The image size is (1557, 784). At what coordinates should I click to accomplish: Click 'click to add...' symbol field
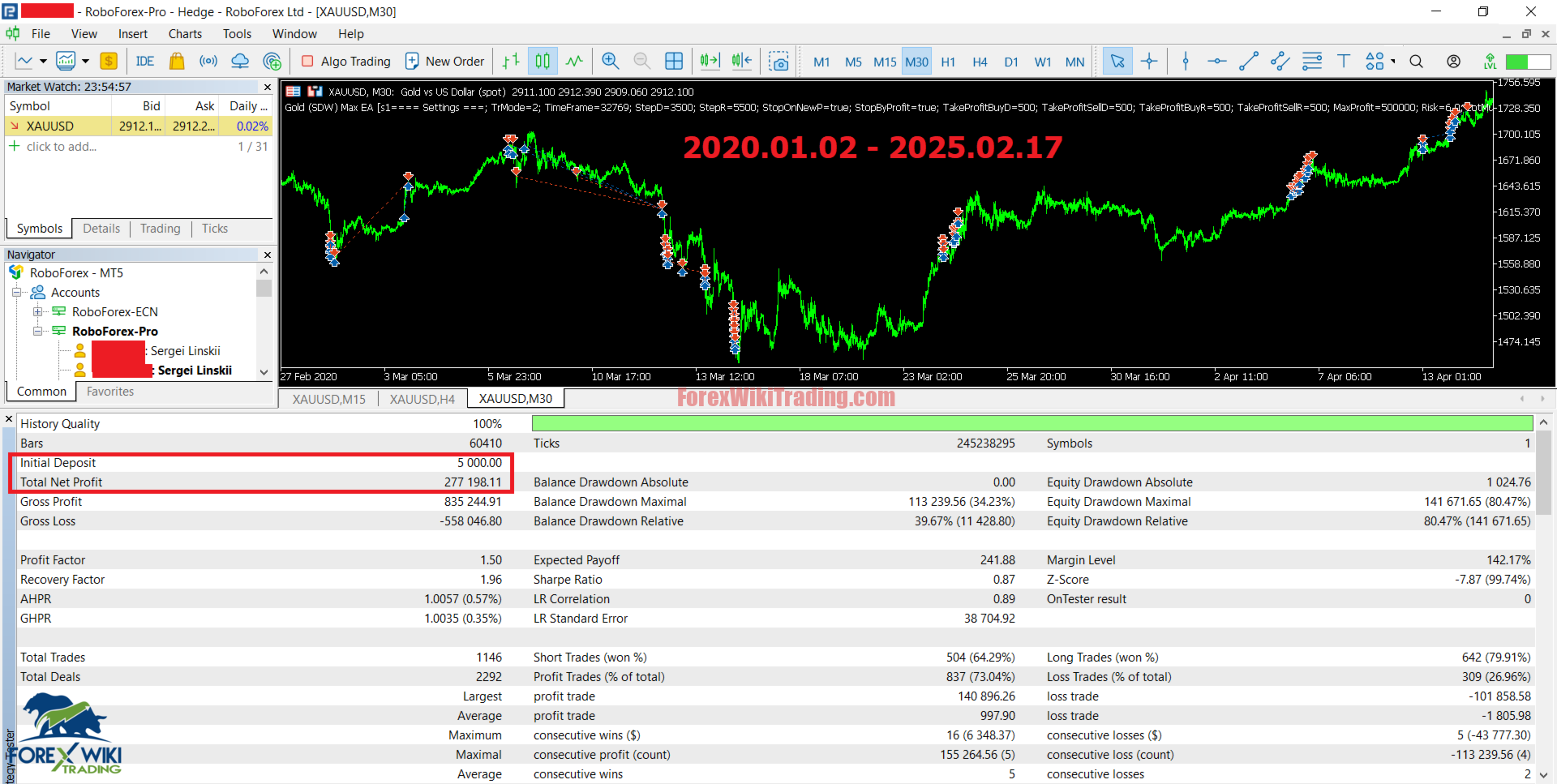click(x=61, y=147)
